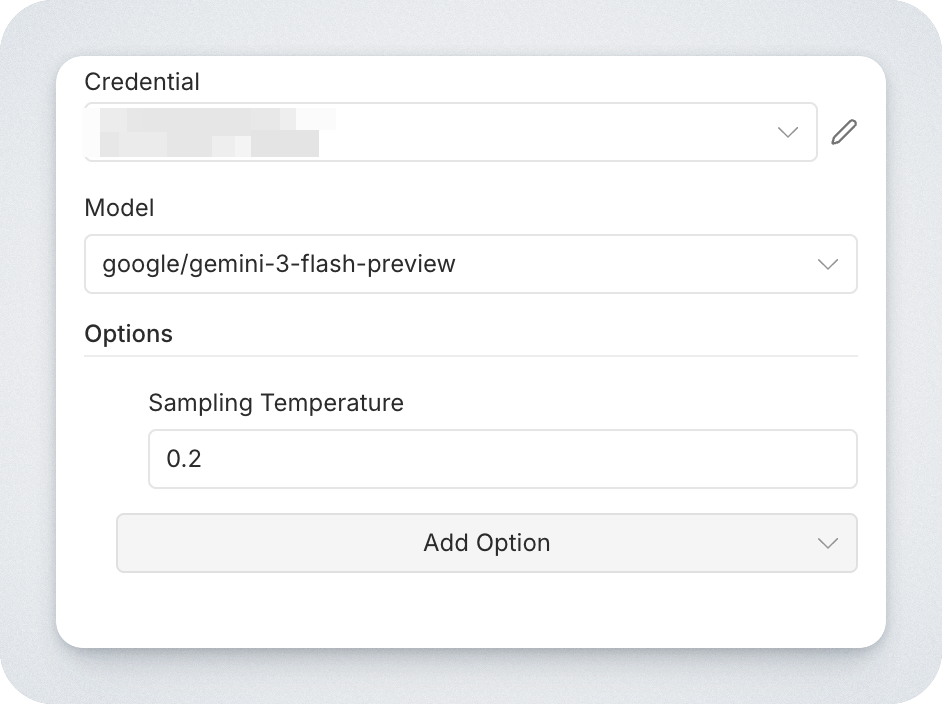Click the 0.2 value in temperature box

[184, 459]
